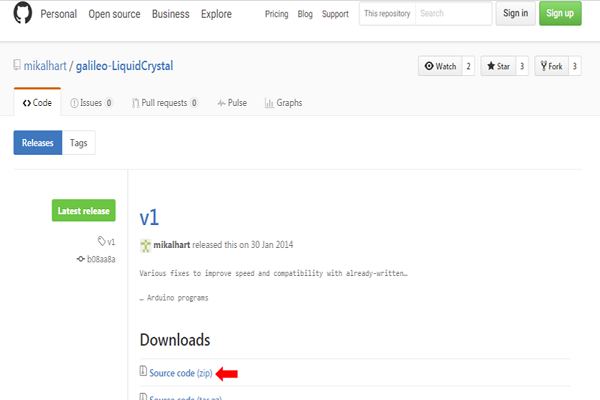
Task: Open stargazers count 3
Action: (522, 66)
